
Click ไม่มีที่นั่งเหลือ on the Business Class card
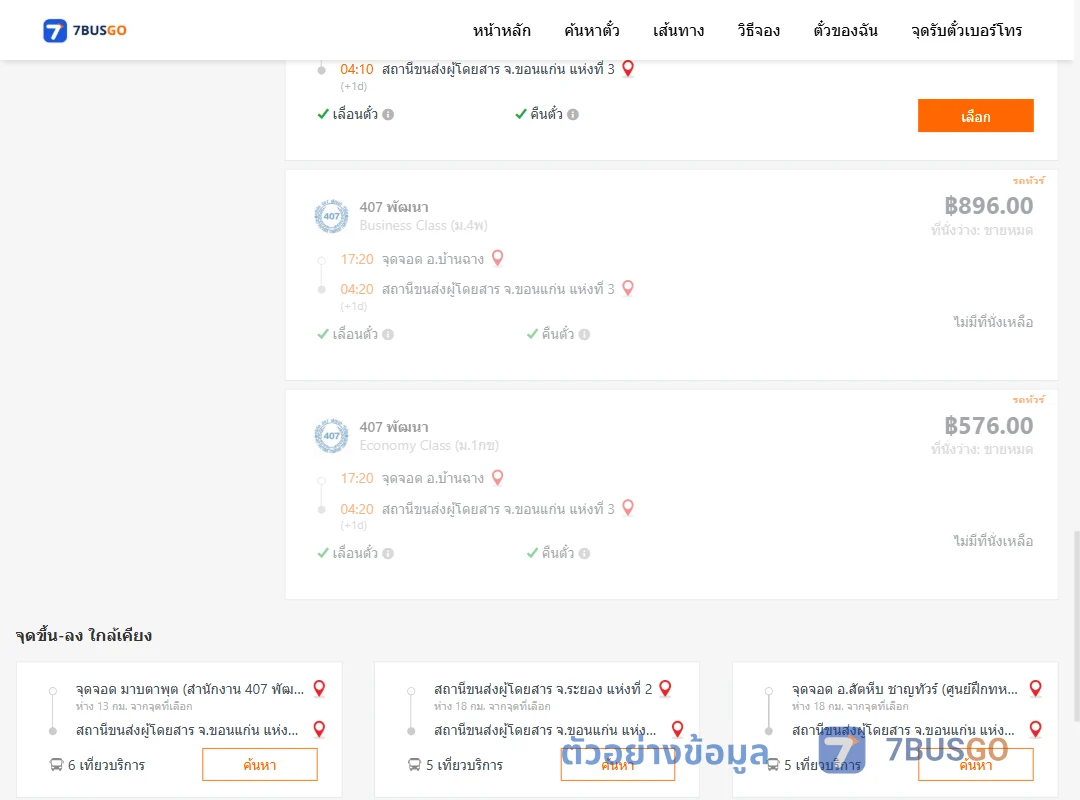(993, 322)
